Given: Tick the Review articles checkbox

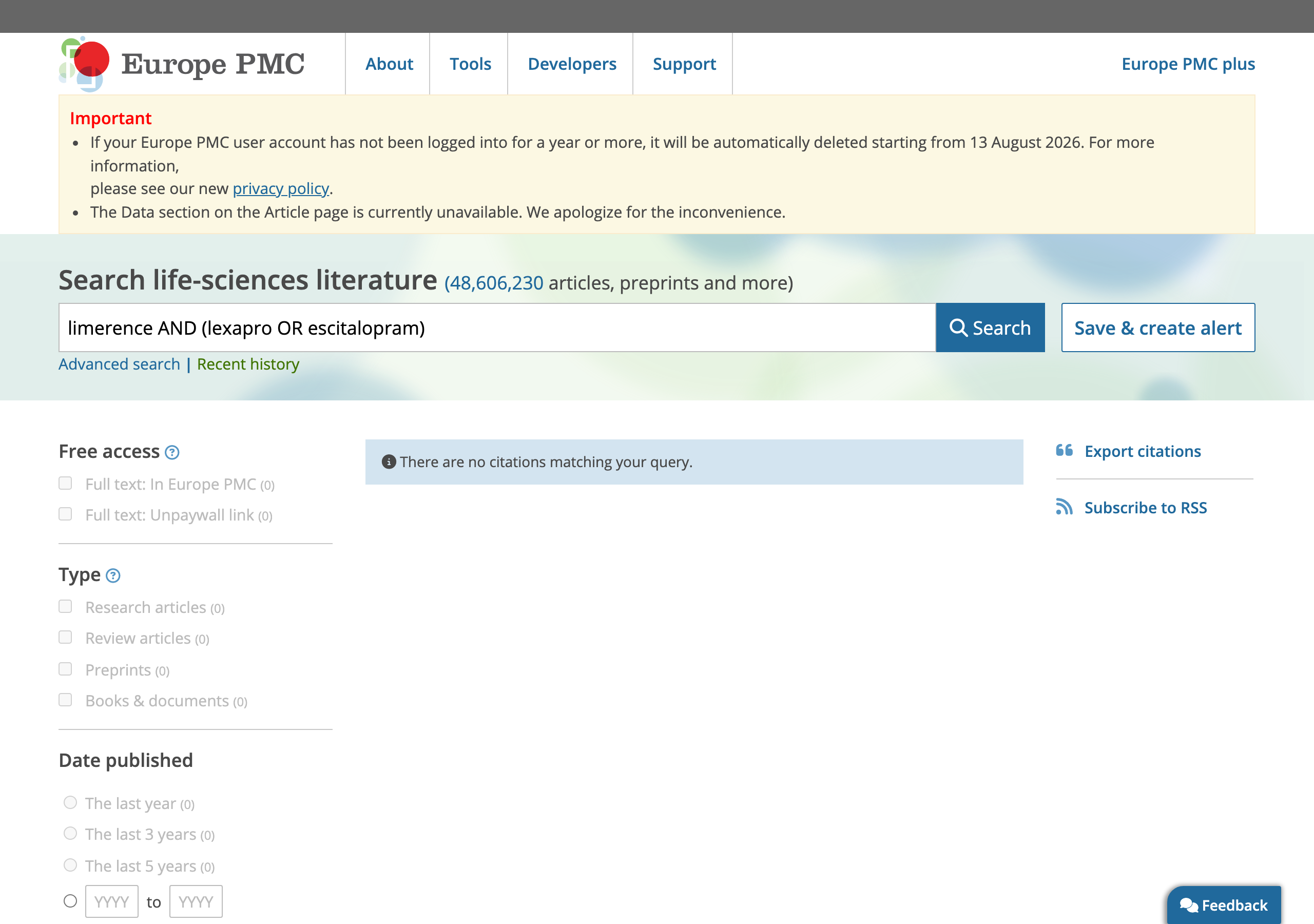Looking at the screenshot, I should click(65, 637).
